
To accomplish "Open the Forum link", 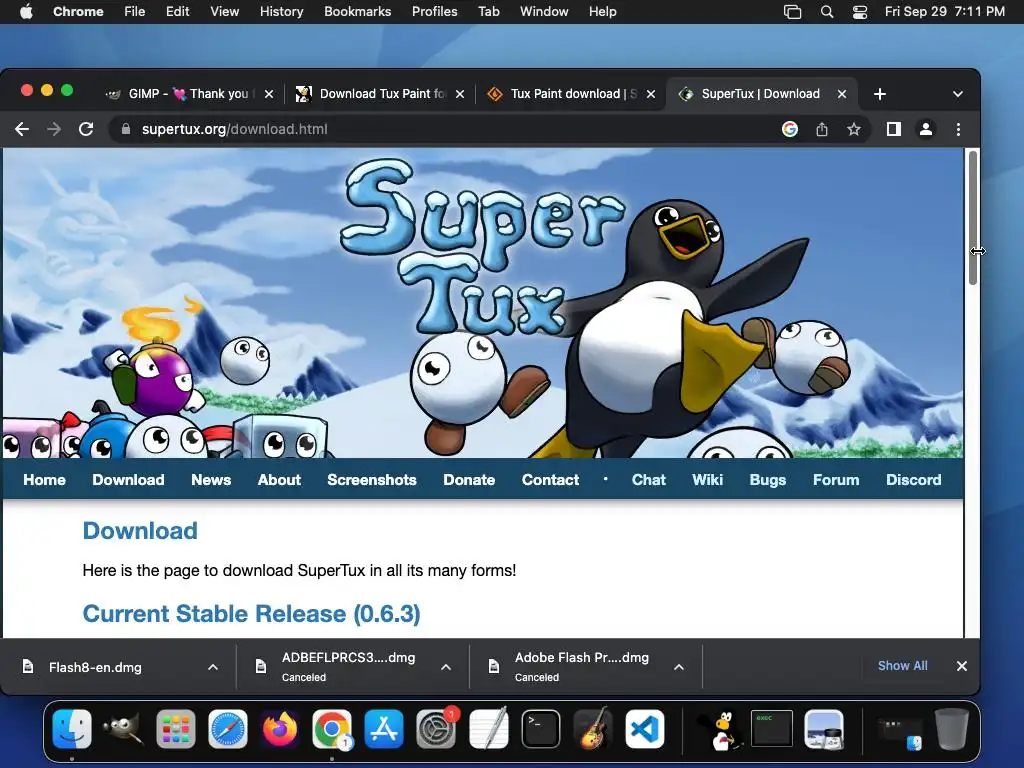I will pyautogui.click(x=836, y=480).
